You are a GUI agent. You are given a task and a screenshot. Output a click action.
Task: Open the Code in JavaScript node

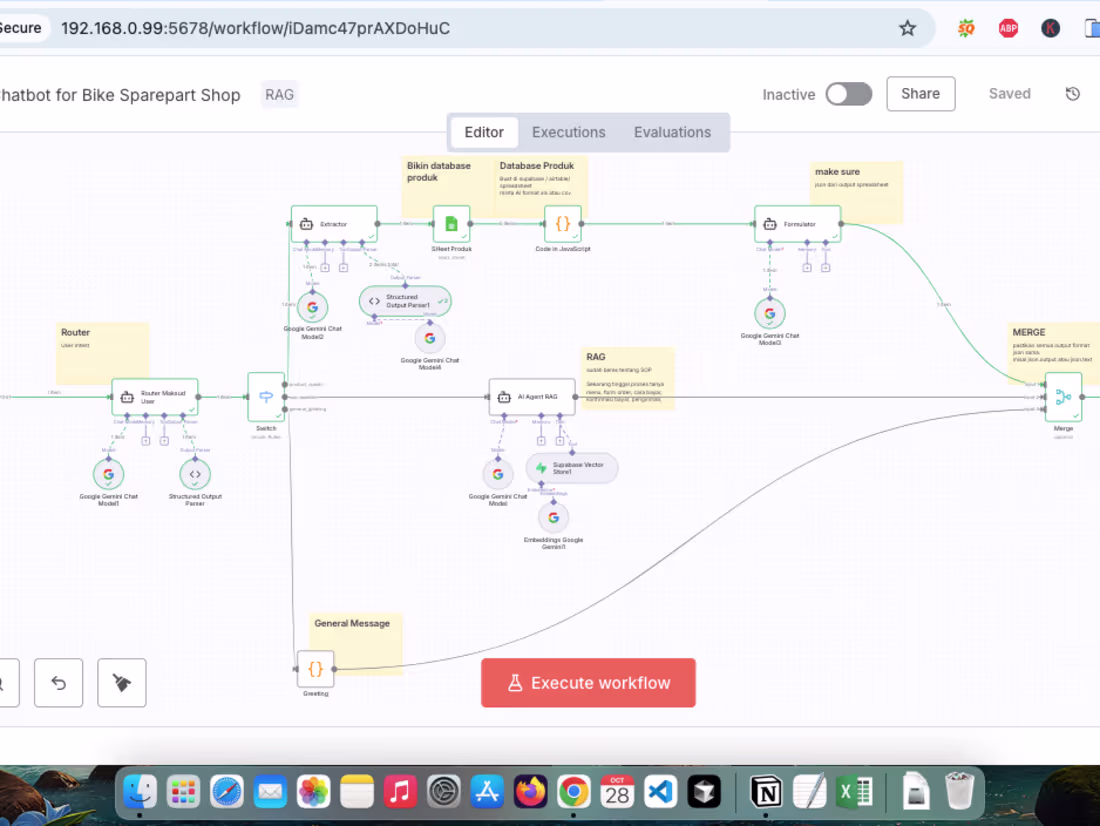(x=561, y=225)
